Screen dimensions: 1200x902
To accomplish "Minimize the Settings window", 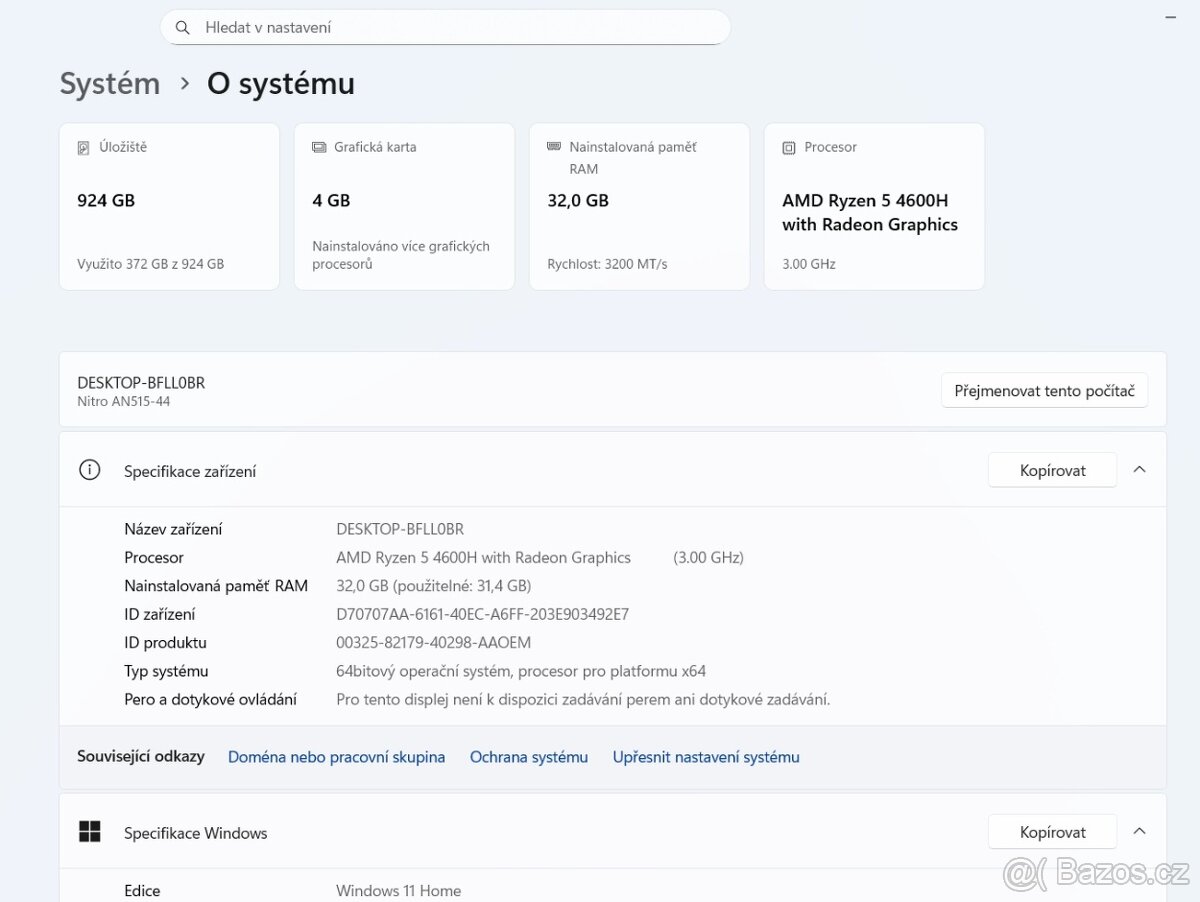I will pos(1171,17).
